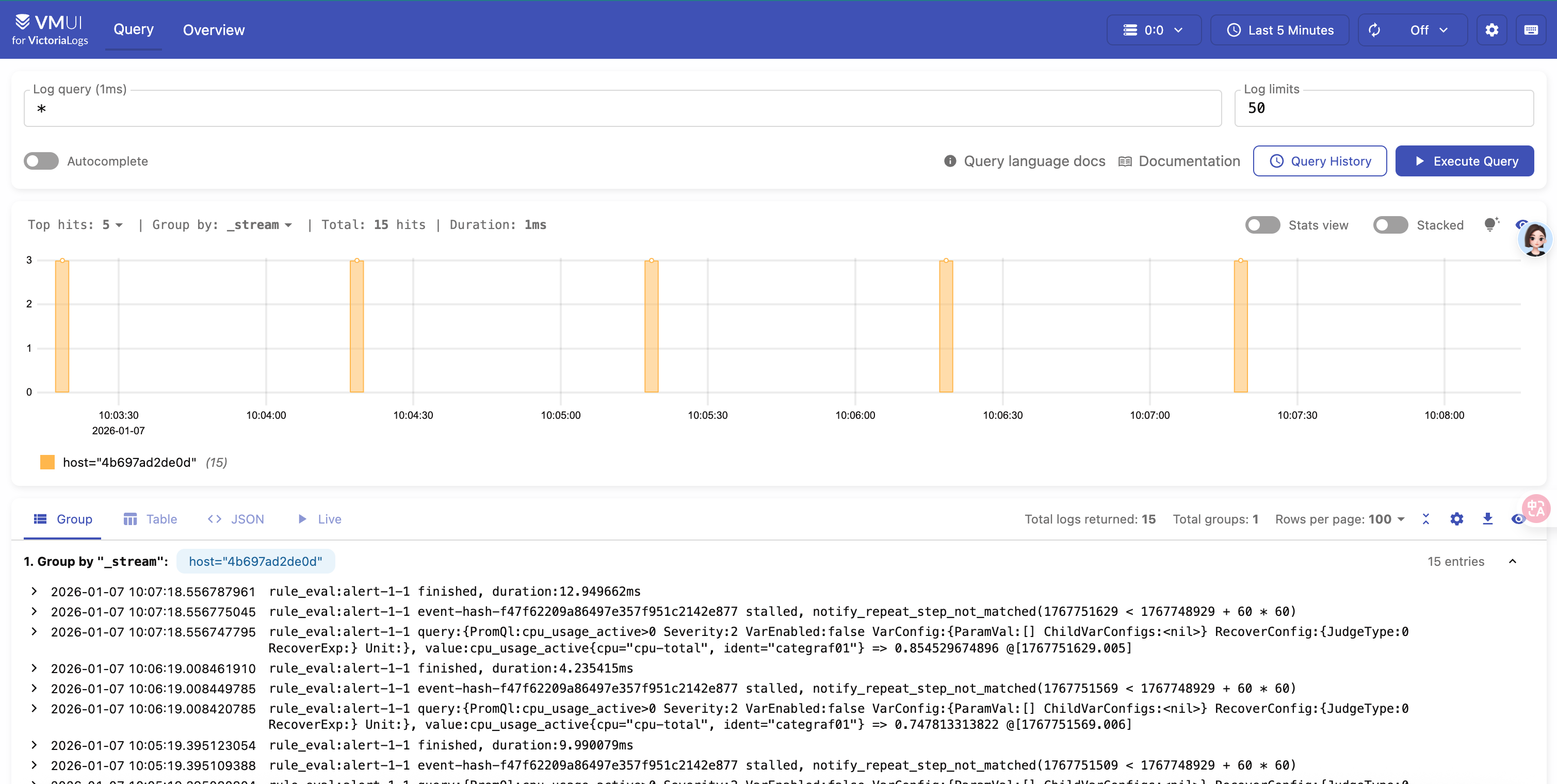Turn on the Stats view toggle
Viewport: 1557px width, 784px height.
[1262, 225]
